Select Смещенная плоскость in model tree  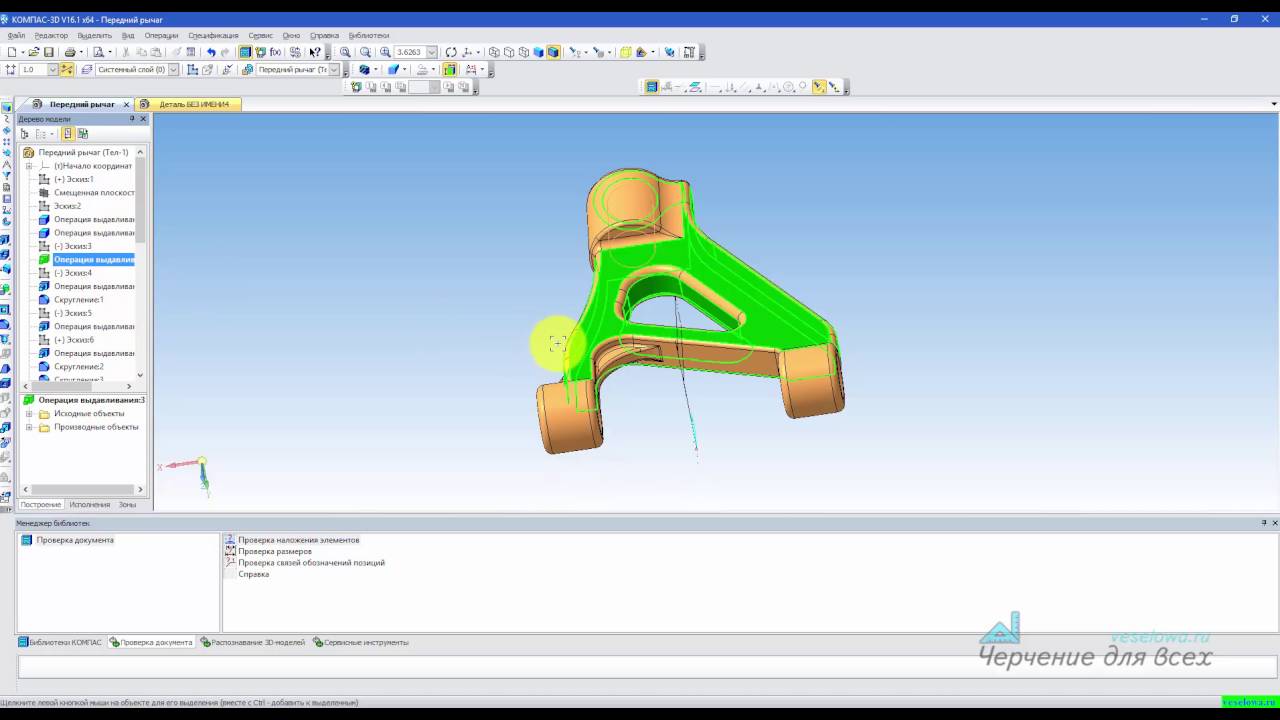click(94, 193)
